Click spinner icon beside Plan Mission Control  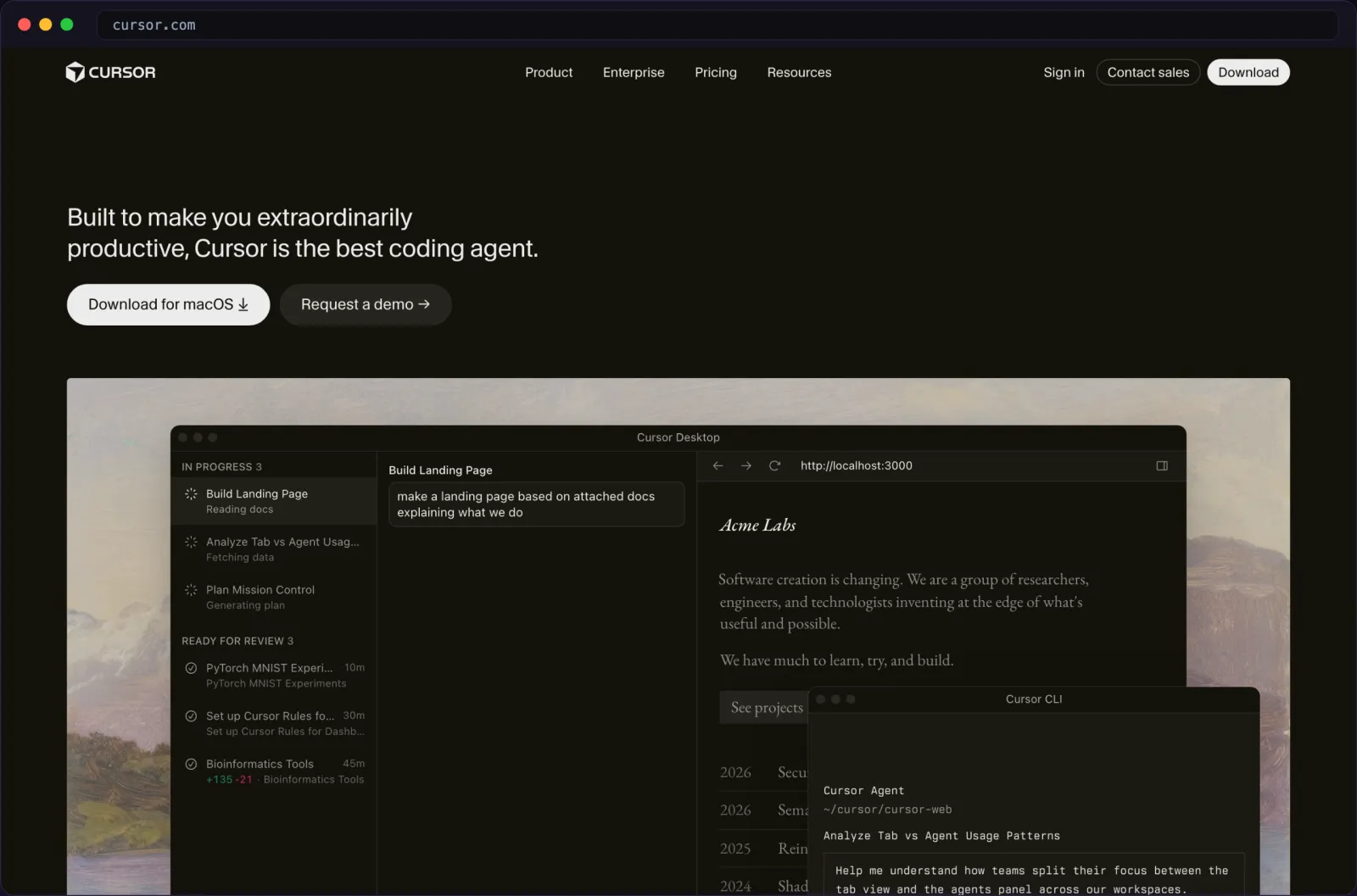coord(191,589)
